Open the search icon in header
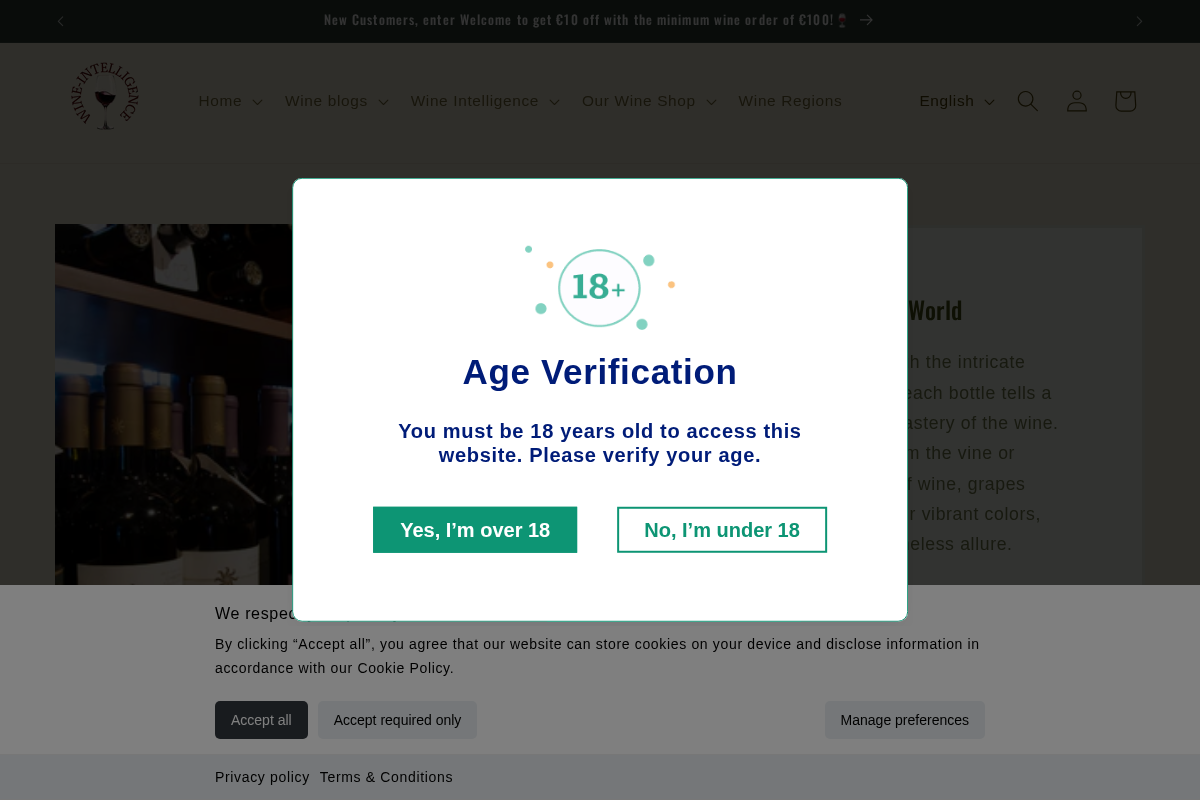The height and width of the screenshot is (800, 1200). click(x=1027, y=101)
